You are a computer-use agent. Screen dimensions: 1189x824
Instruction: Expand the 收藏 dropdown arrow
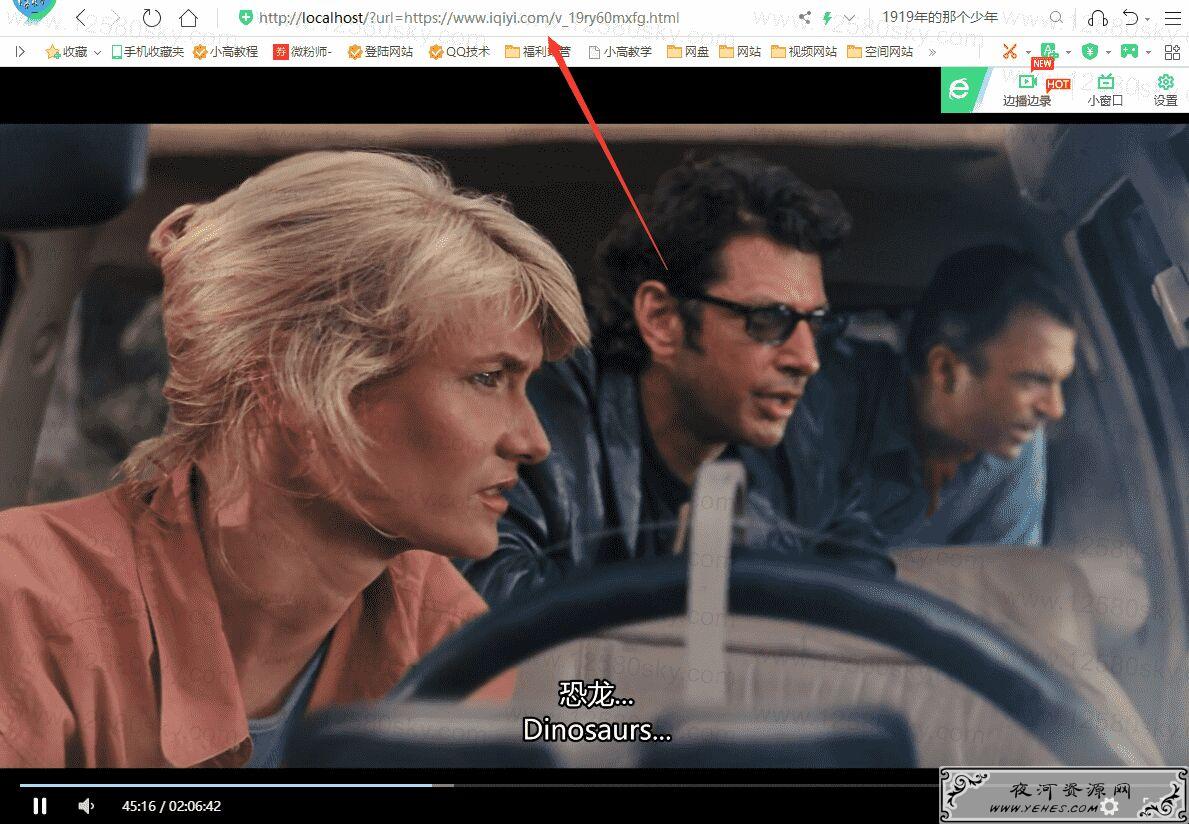click(x=97, y=52)
